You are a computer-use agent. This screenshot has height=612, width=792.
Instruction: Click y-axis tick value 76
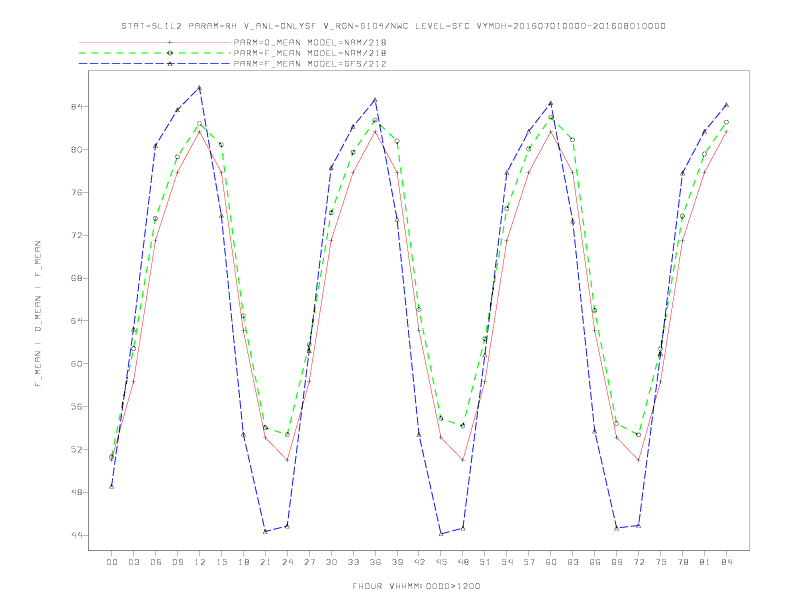78,192
